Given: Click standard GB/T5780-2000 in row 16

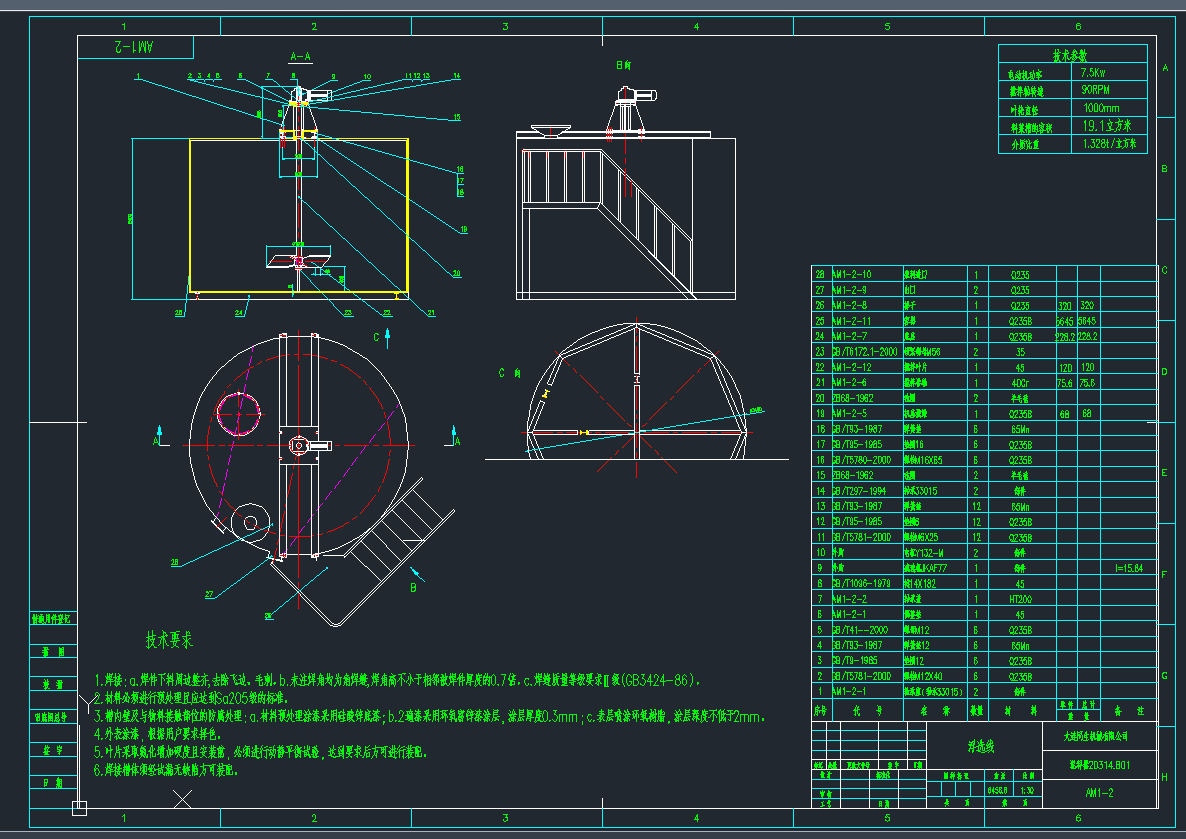Looking at the screenshot, I should point(862,460).
